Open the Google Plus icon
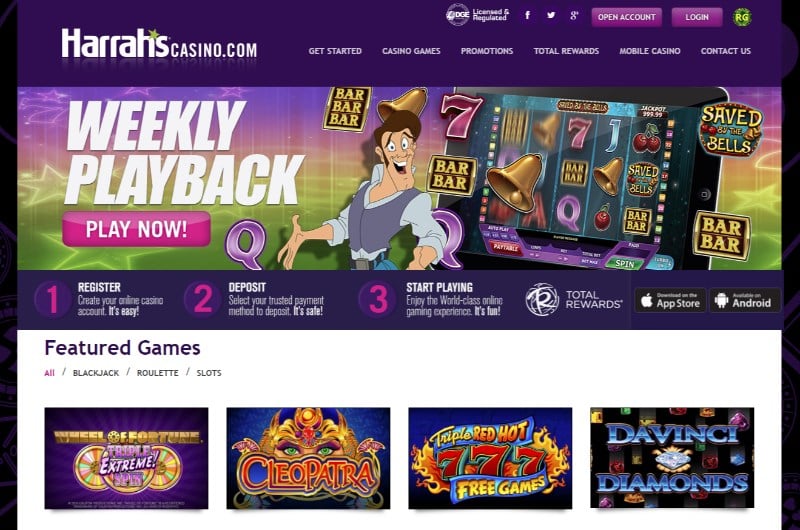This screenshot has width=800, height=530. click(x=574, y=15)
